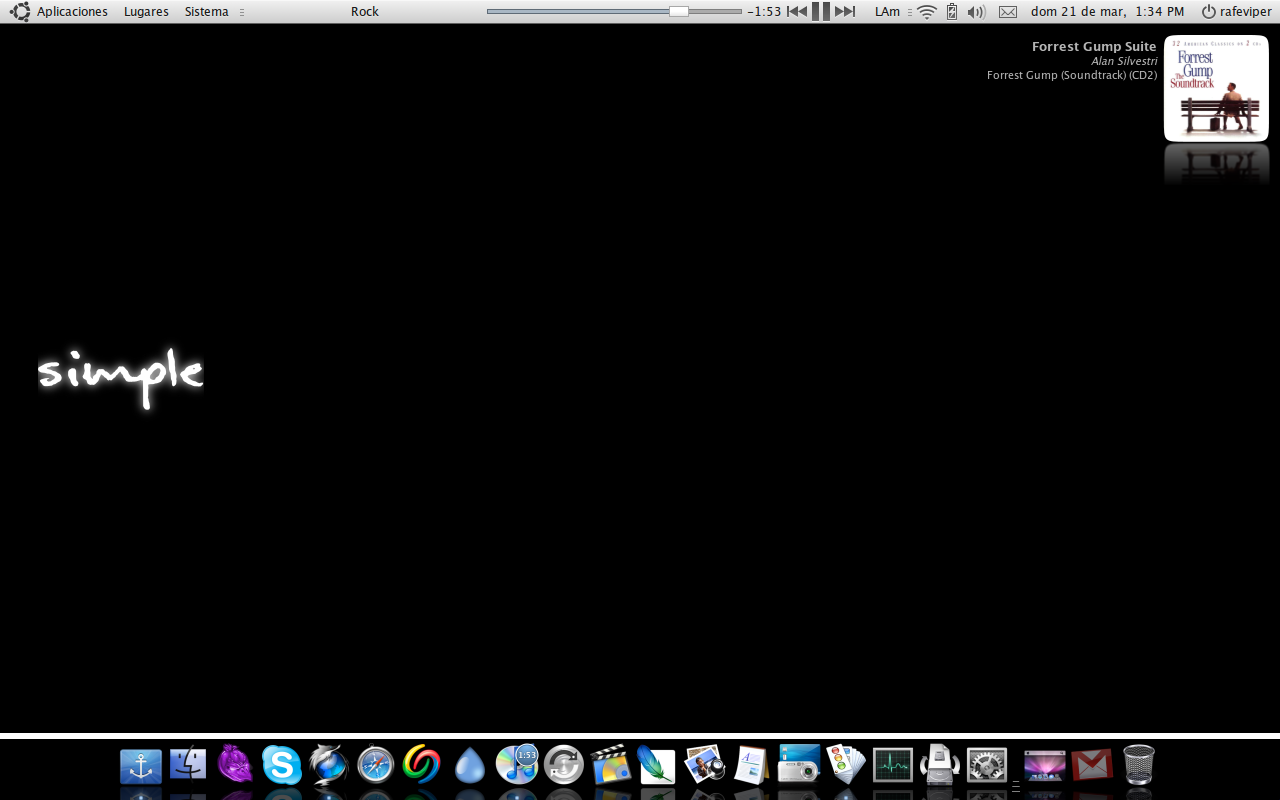Launch the Pages document notepad icon
Image resolution: width=1280 pixels, height=800 pixels.
tap(751, 765)
